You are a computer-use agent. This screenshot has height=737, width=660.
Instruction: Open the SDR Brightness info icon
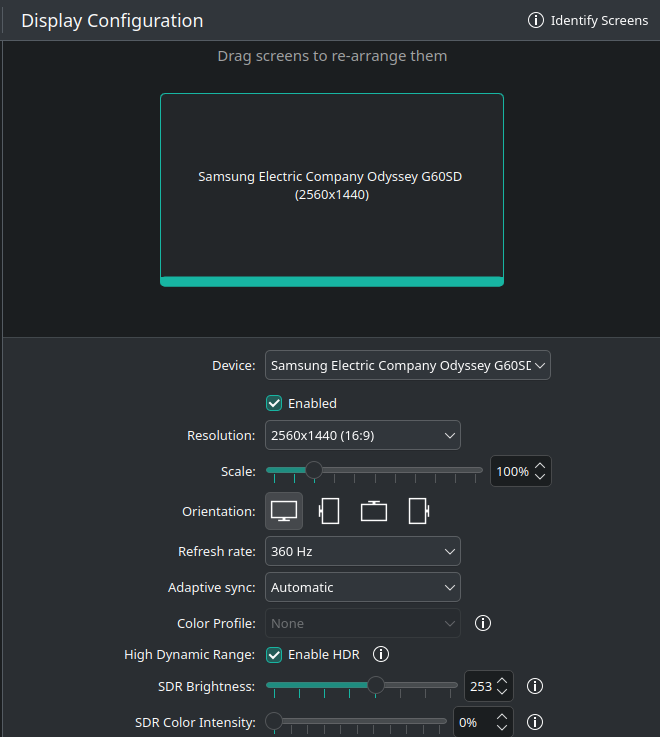535,686
